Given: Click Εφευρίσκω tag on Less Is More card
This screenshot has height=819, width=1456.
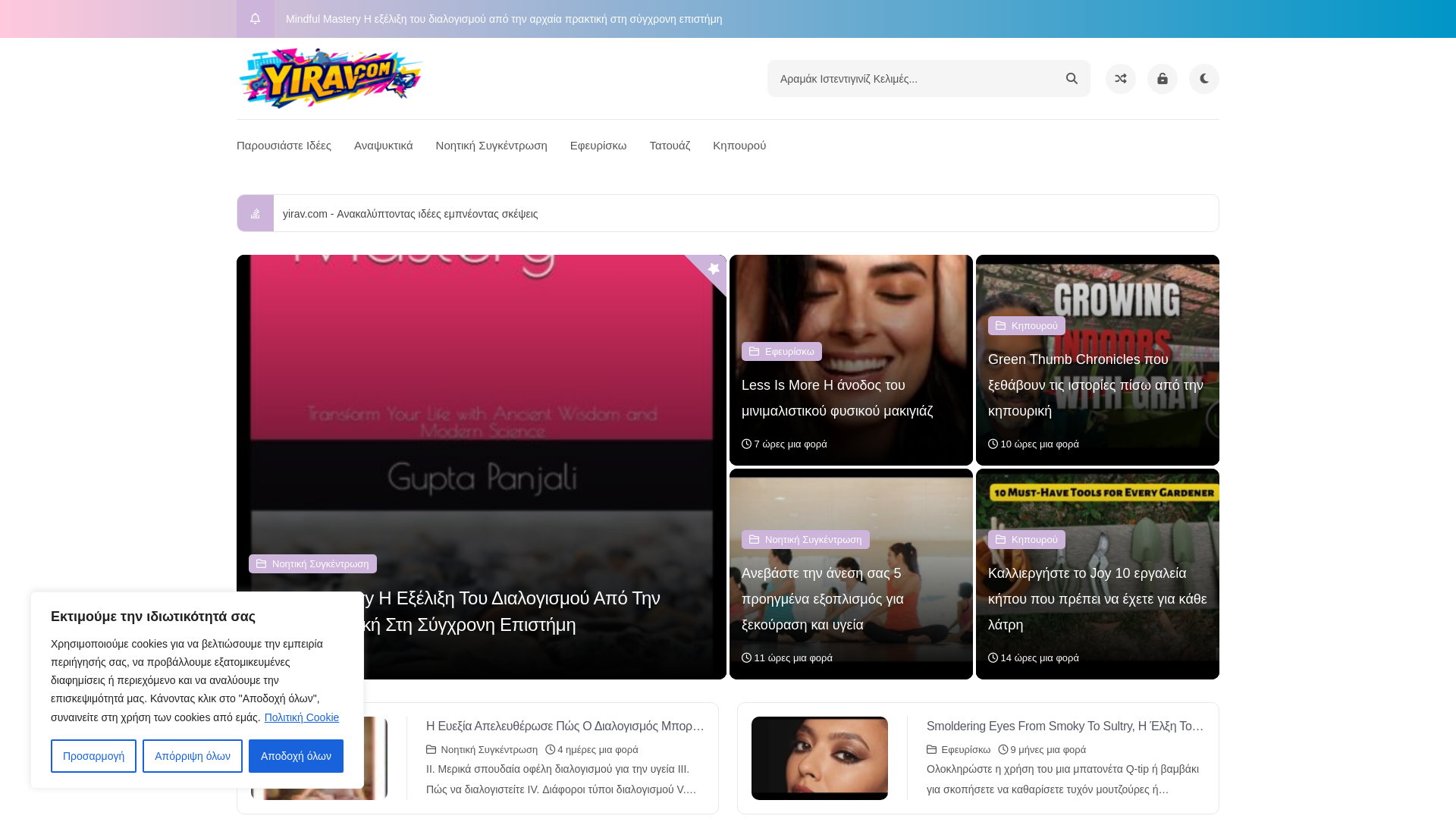Looking at the screenshot, I should [x=782, y=351].
